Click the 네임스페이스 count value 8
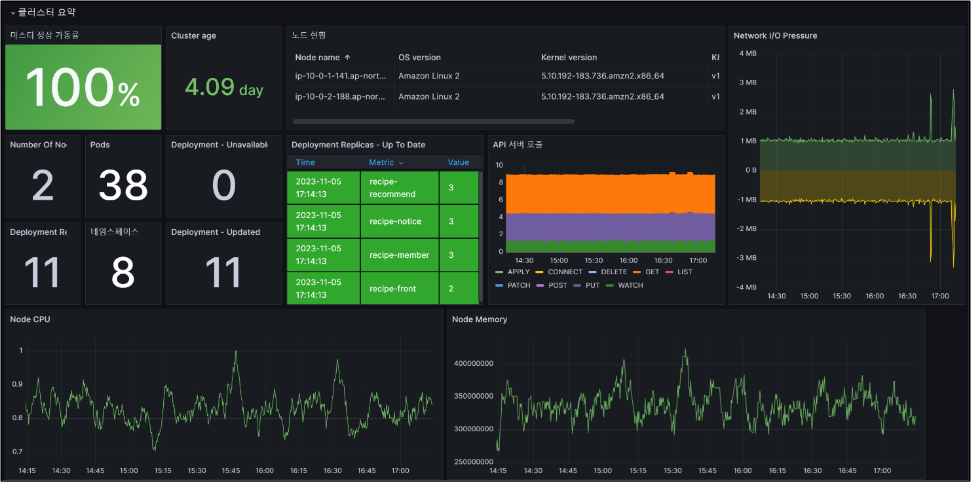 point(123,273)
